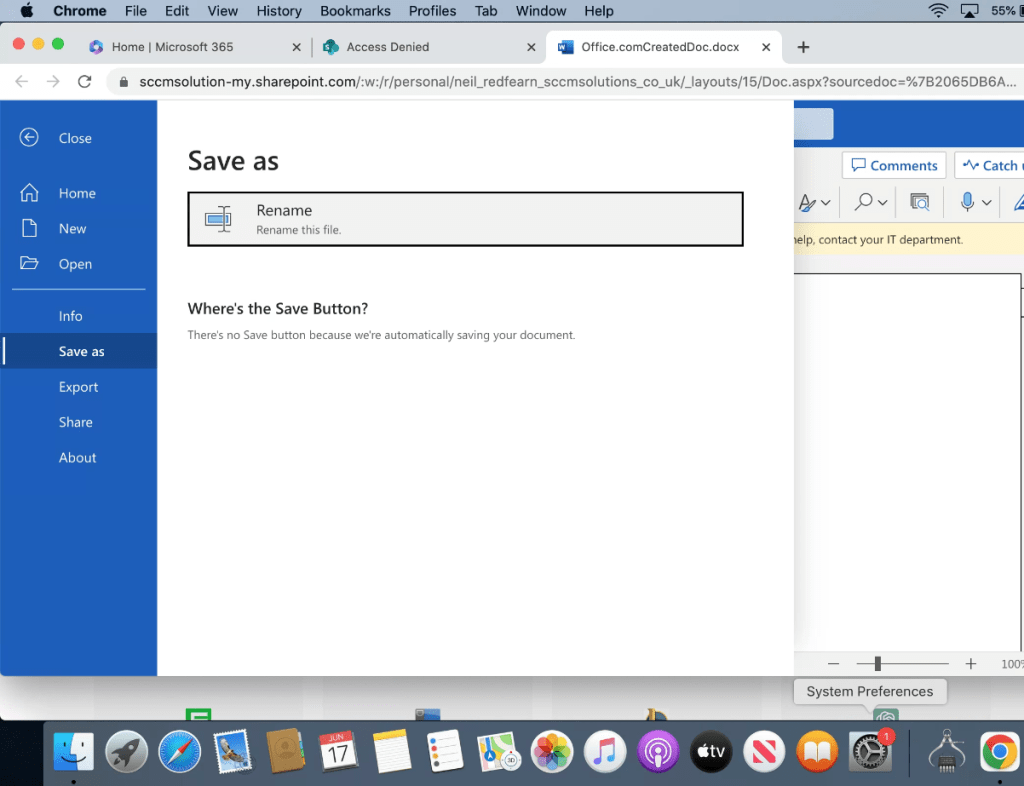
Task: Select Export in the sidebar menu
Action: [x=78, y=387]
